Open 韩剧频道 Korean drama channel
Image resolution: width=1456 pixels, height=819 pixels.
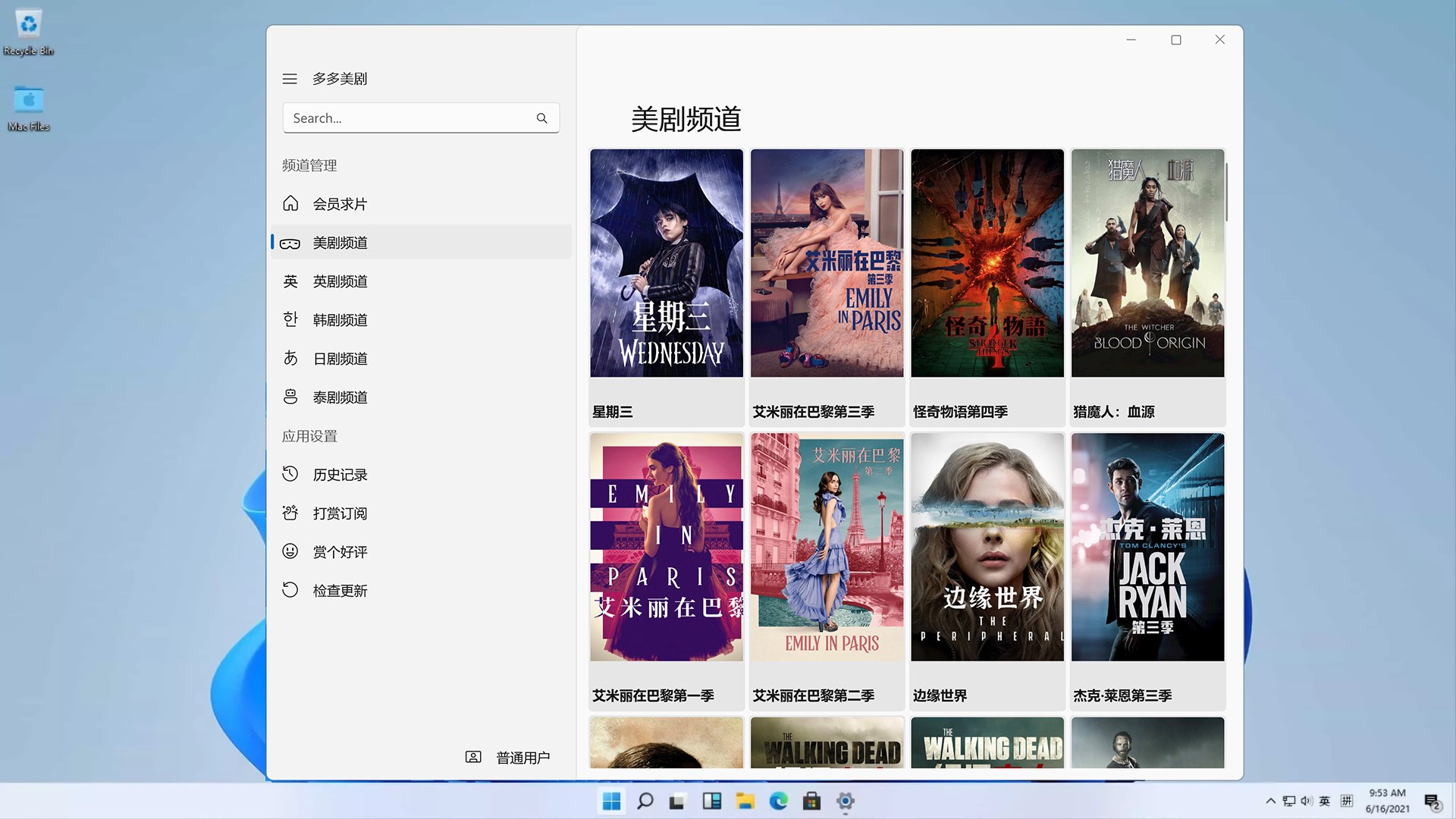340,320
